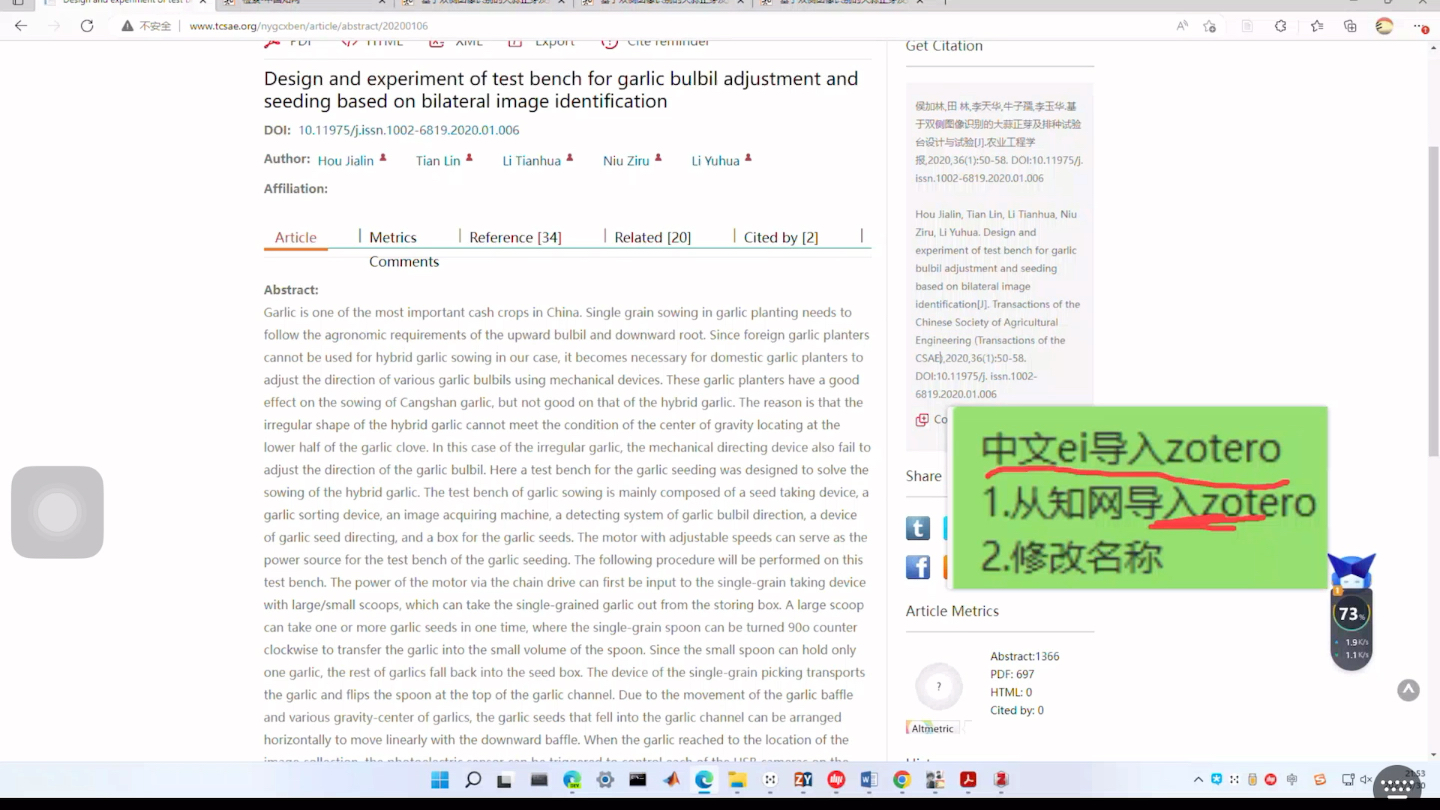Open author Hou Jialin link

tap(345, 161)
